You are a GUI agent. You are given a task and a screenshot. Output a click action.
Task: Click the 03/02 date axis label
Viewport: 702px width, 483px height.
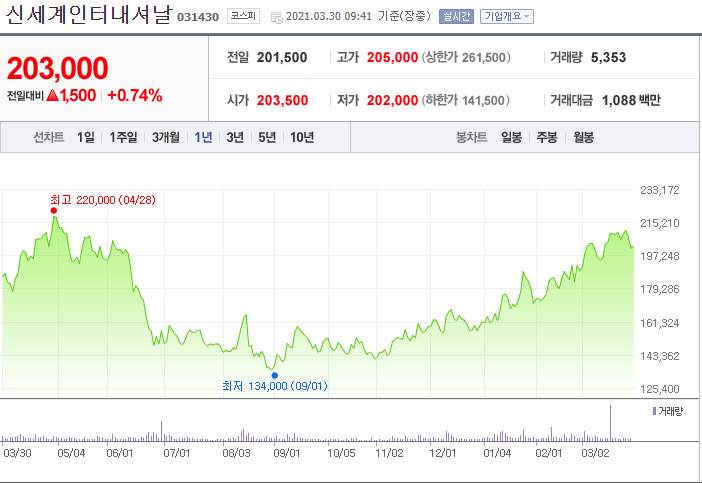(595, 453)
